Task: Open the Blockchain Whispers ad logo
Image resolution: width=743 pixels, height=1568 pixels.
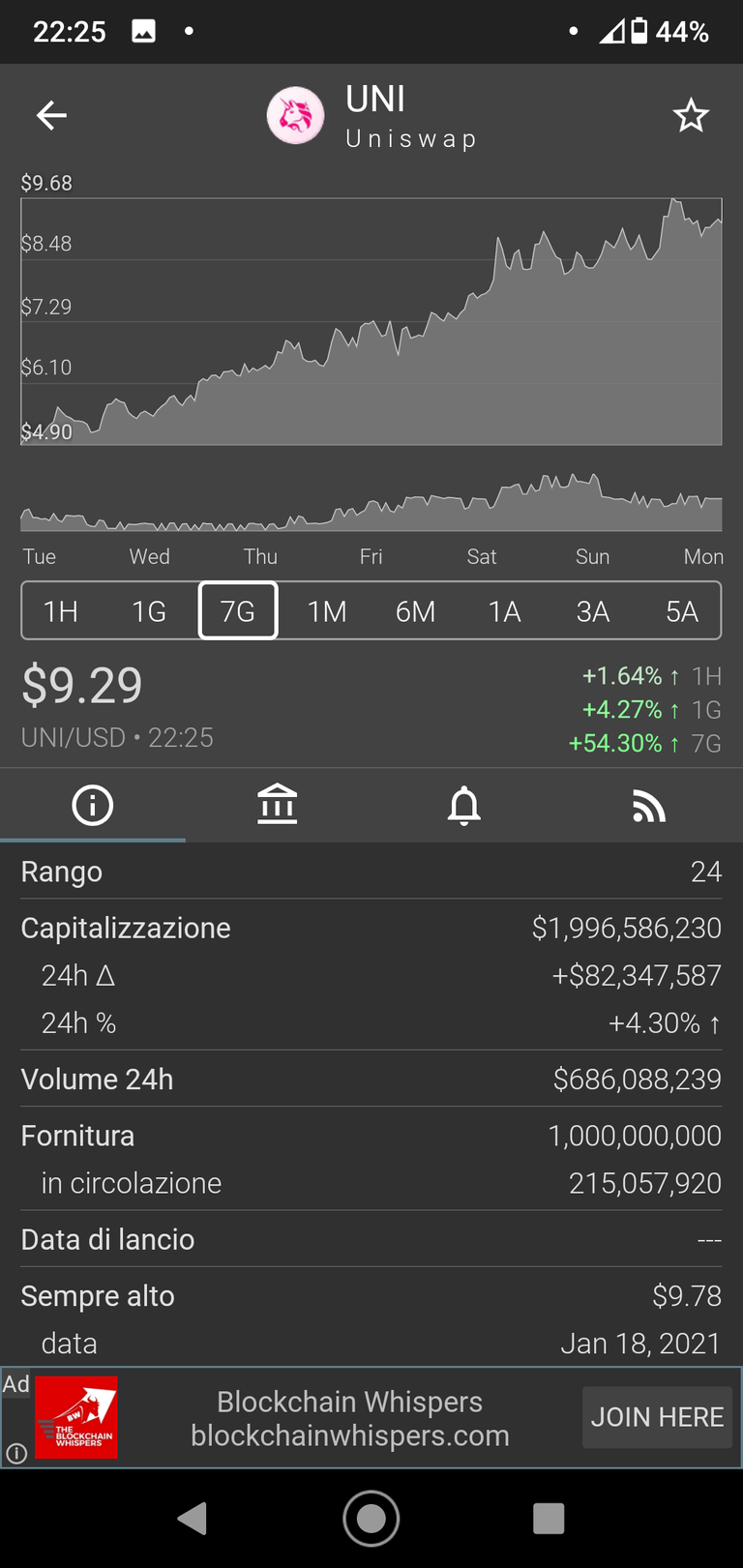Action: [x=76, y=1417]
